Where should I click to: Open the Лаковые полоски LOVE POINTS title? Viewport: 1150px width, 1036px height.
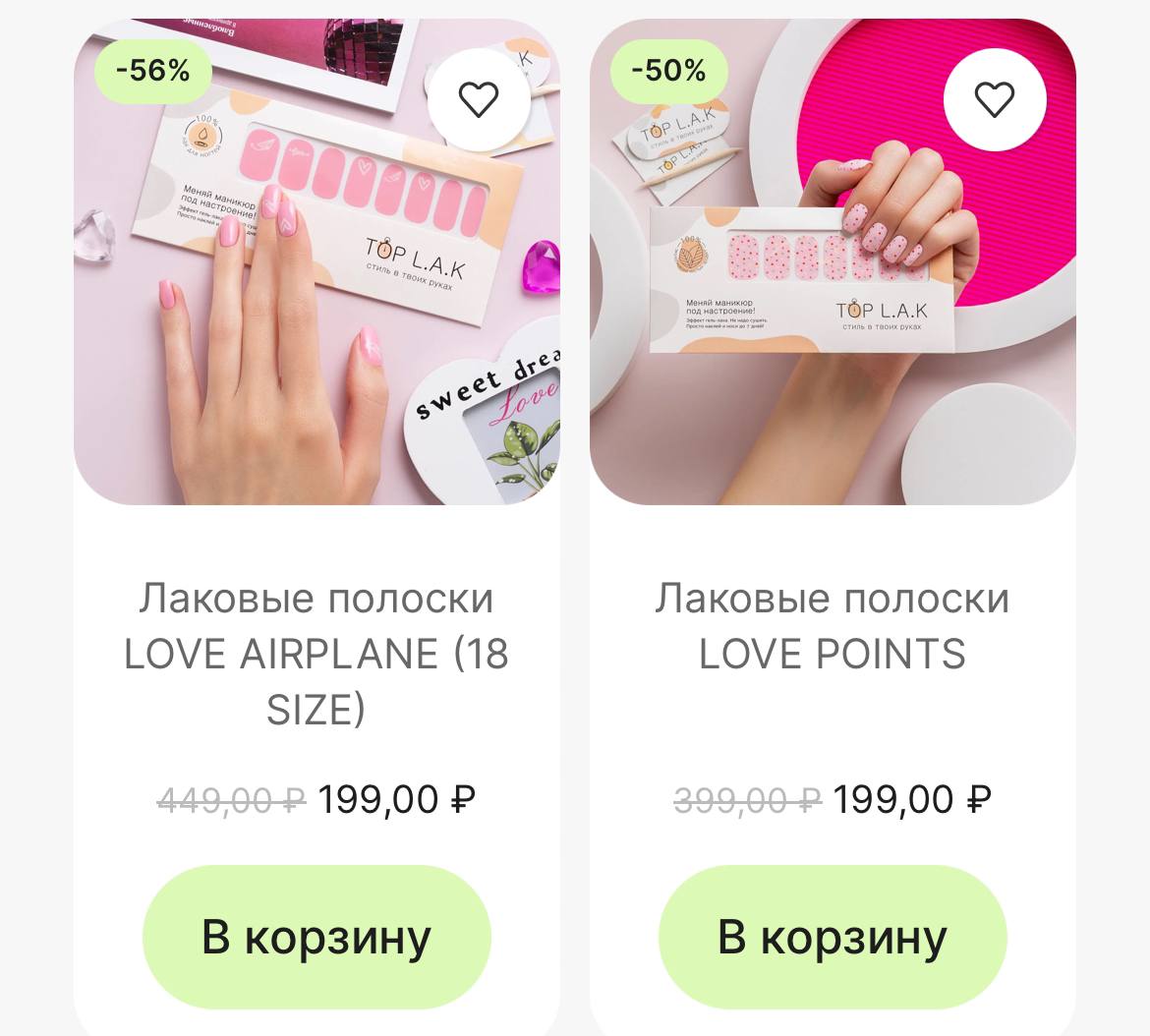click(833, 626)
